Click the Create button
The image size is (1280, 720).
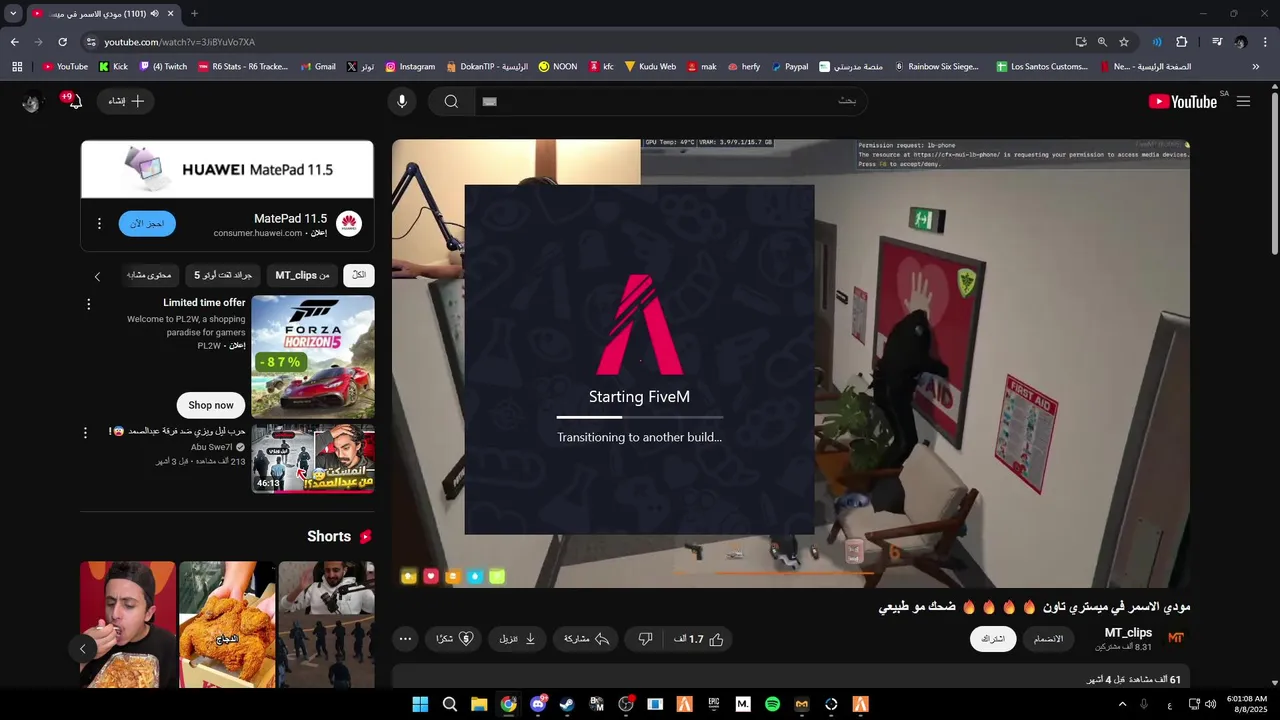[126, 101]
